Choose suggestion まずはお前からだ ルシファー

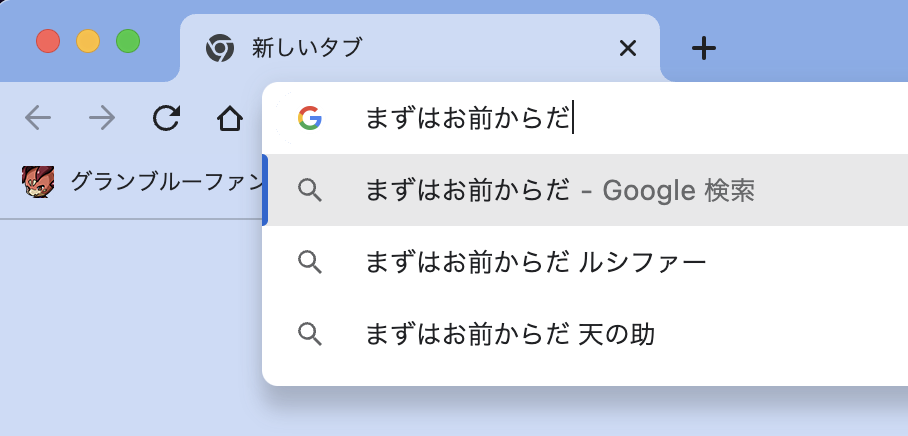536,262
